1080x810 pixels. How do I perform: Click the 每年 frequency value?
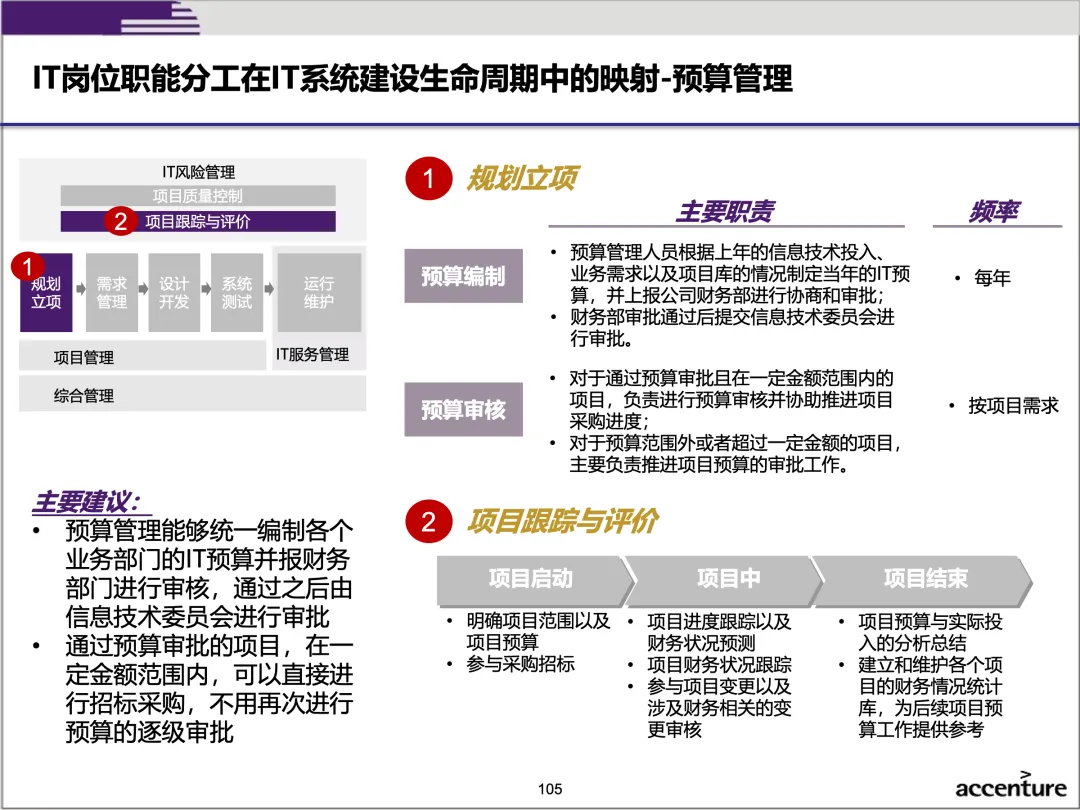(992, 278)
